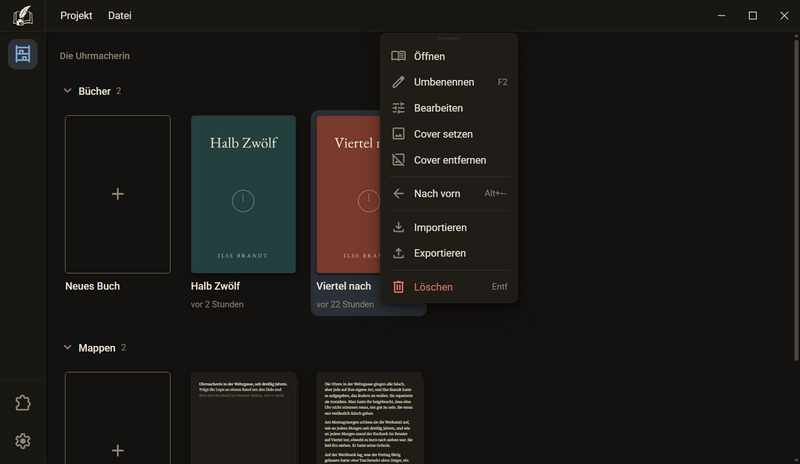This screenshot has width=800, height=464.
Task: Click the Die Uhrmacherin project title
Action: [94, 56]
